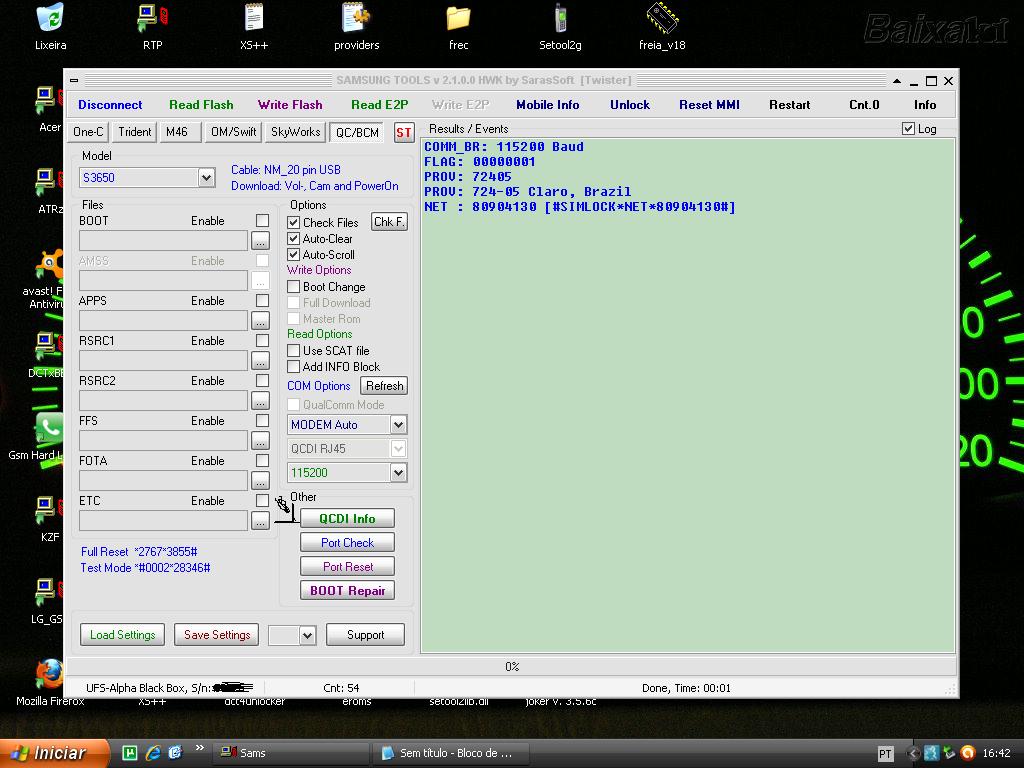Image resolution: width=1024 pixels, height=768 pixels.
Task: Switch to the One-C tab
Action: point(88,132)
